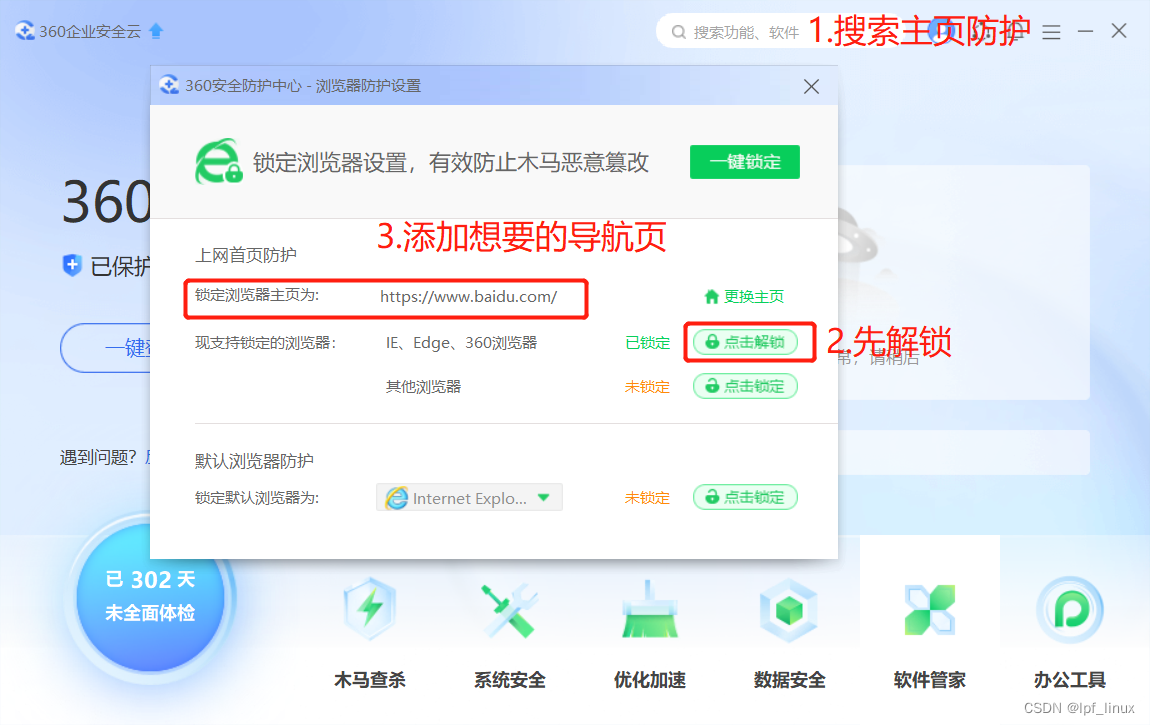Image resolution: width=1150 pixels, height=725 pixels.
Task: Click the blue upgrade arrow icon
Action: click(x=156, y=31)
